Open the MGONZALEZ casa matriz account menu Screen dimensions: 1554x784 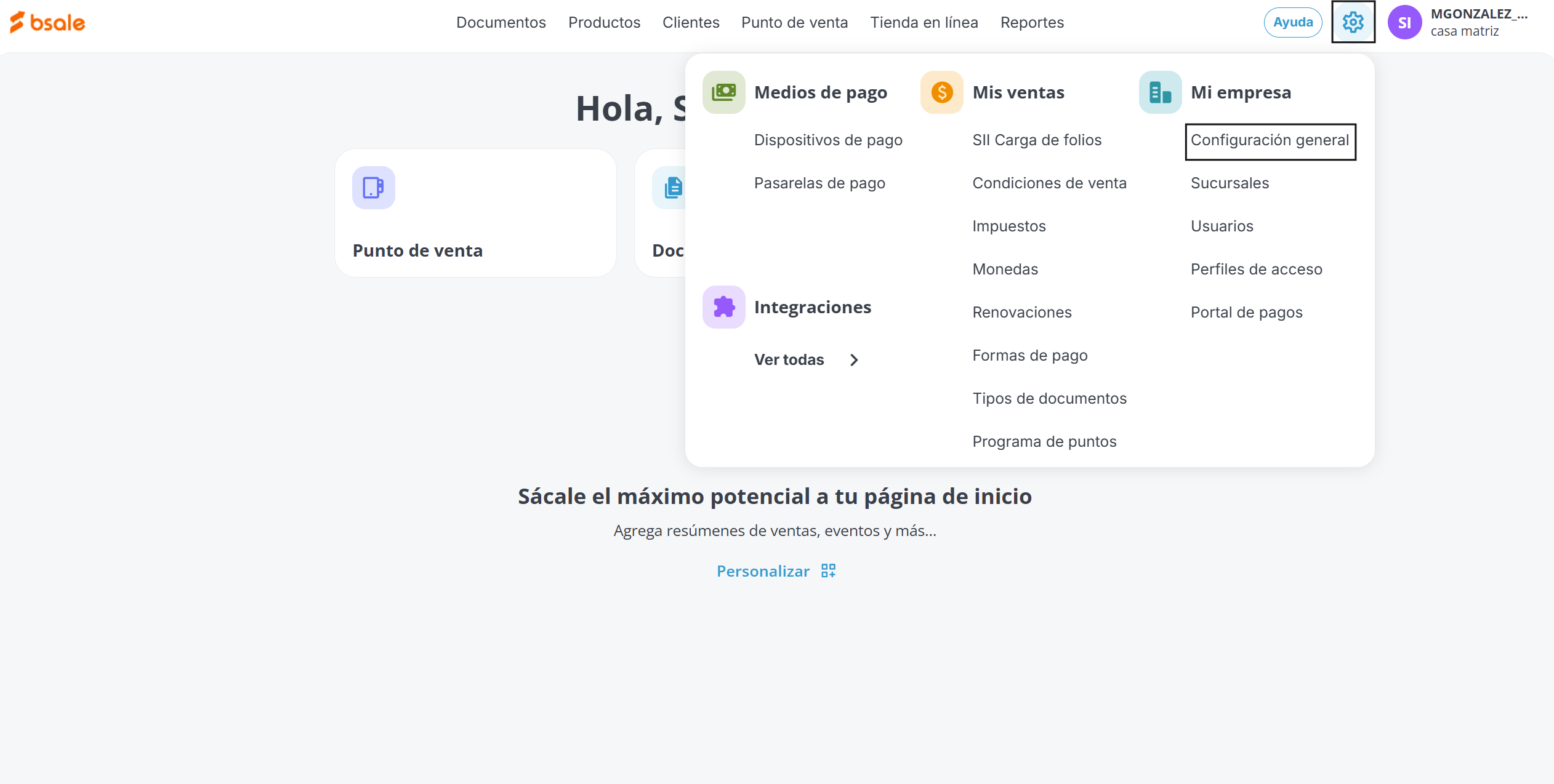coord(1478,23)
